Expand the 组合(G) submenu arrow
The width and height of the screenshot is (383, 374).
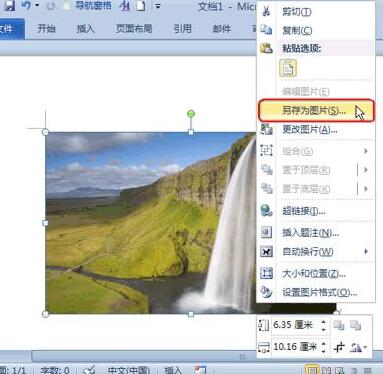[366, 151]
